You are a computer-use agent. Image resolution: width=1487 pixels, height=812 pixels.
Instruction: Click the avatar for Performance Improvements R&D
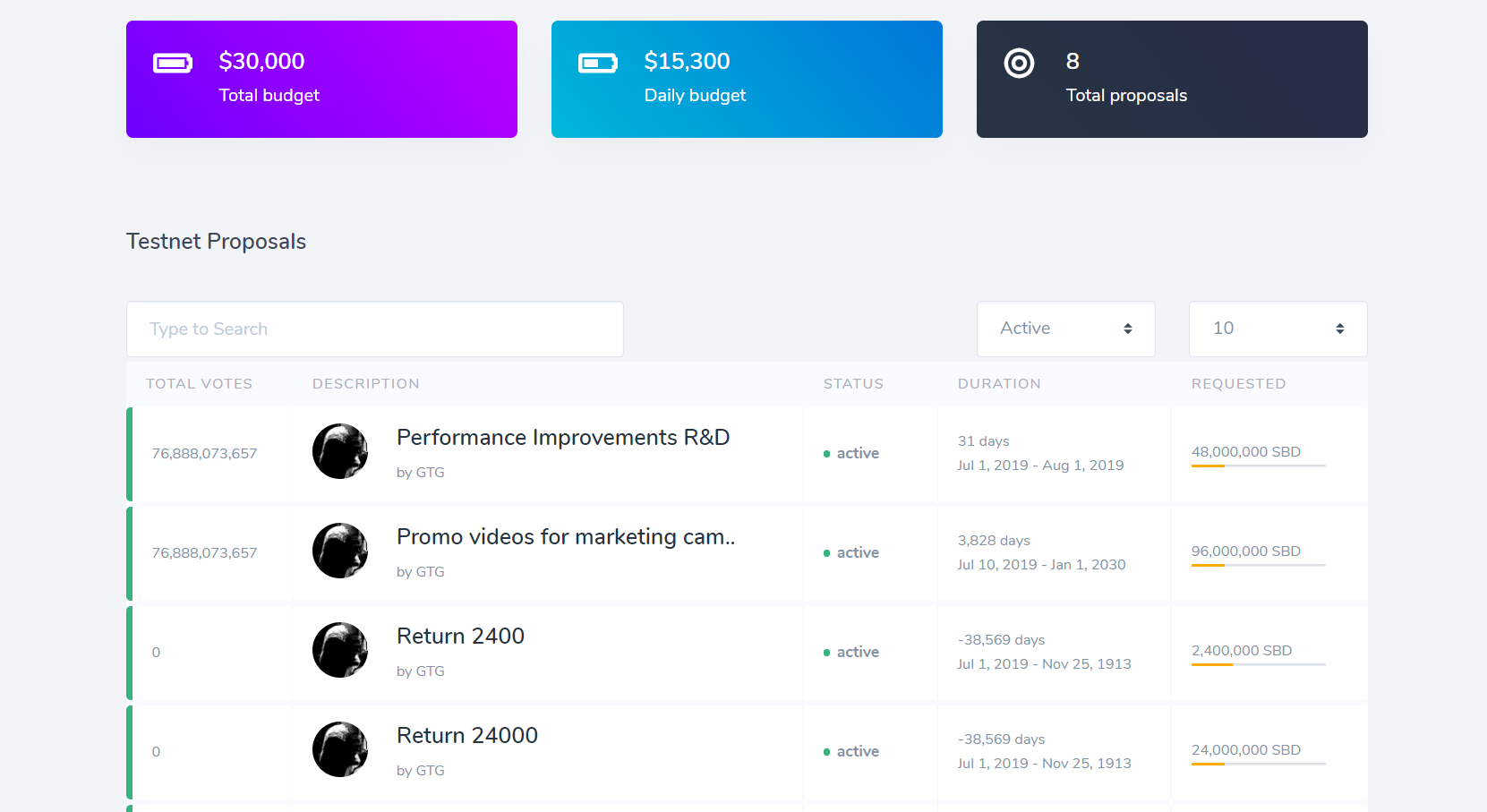pyautogui.click(x=340, y=451)
